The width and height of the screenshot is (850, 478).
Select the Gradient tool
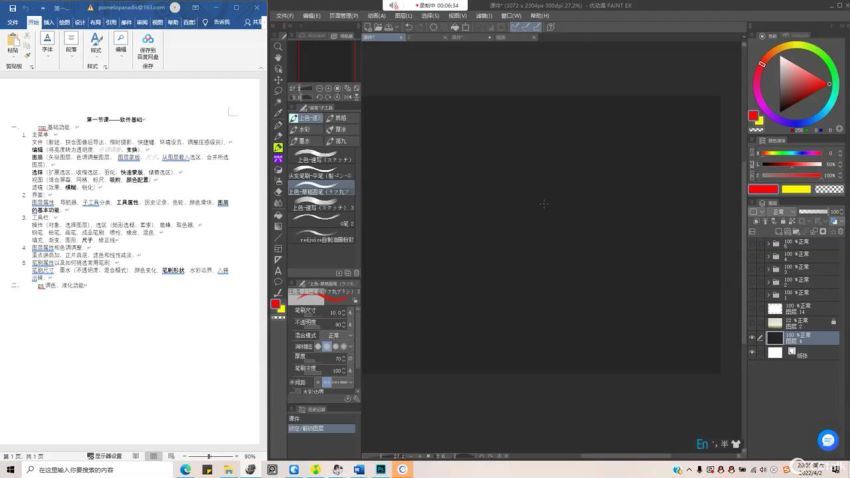[278, 226]
